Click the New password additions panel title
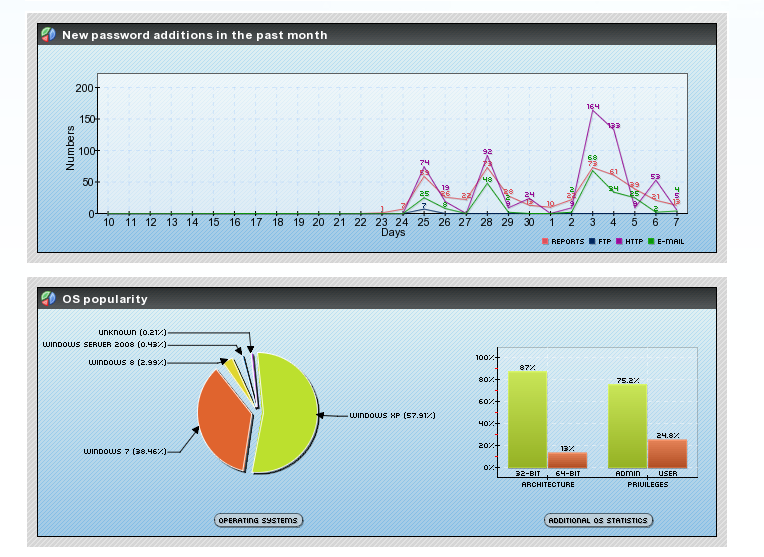Image resolution: width=764 pixels, height=557 pixels. 194,35
